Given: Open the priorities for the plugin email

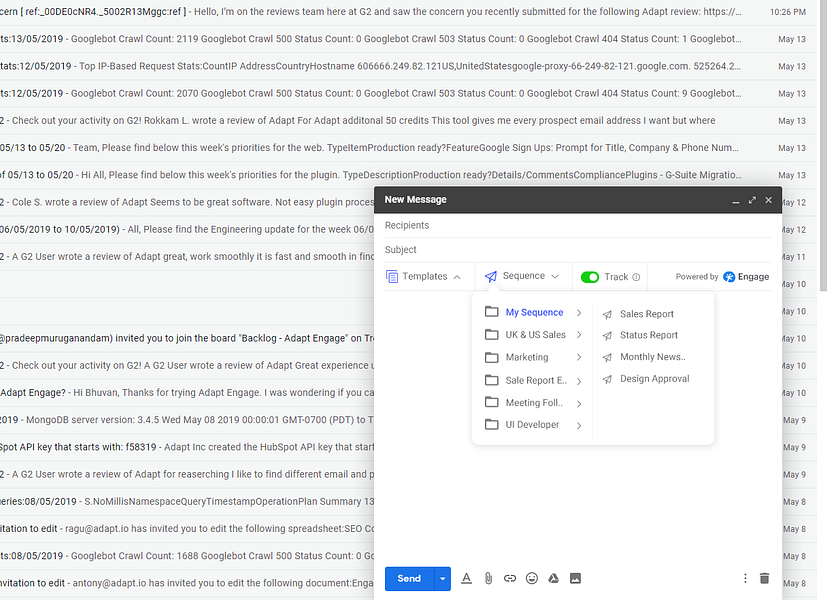Looking at the screenshot, I should [x=406, y=175].
